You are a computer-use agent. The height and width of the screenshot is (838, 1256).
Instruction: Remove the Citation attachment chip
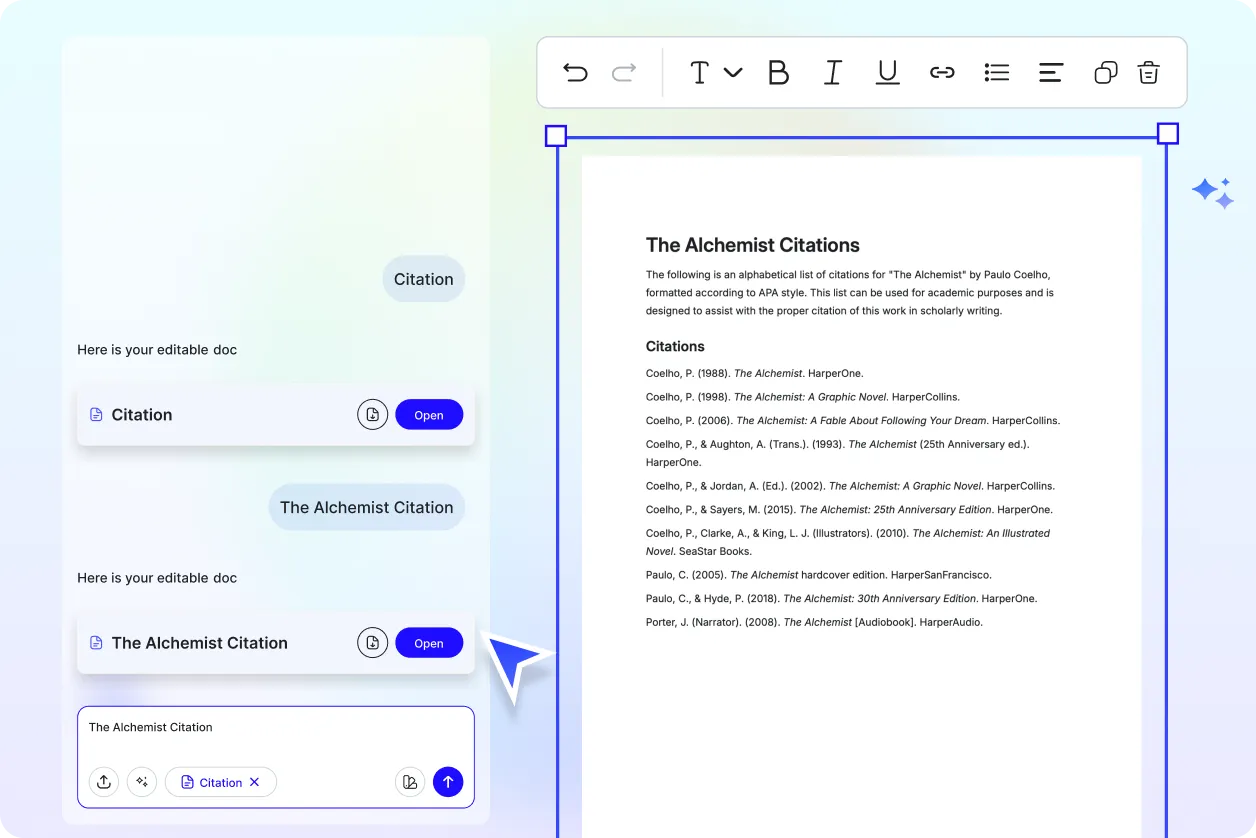254,782
